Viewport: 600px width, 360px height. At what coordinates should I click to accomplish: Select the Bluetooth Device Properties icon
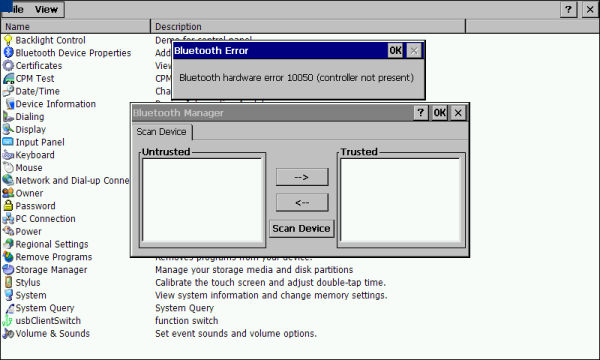8,53
